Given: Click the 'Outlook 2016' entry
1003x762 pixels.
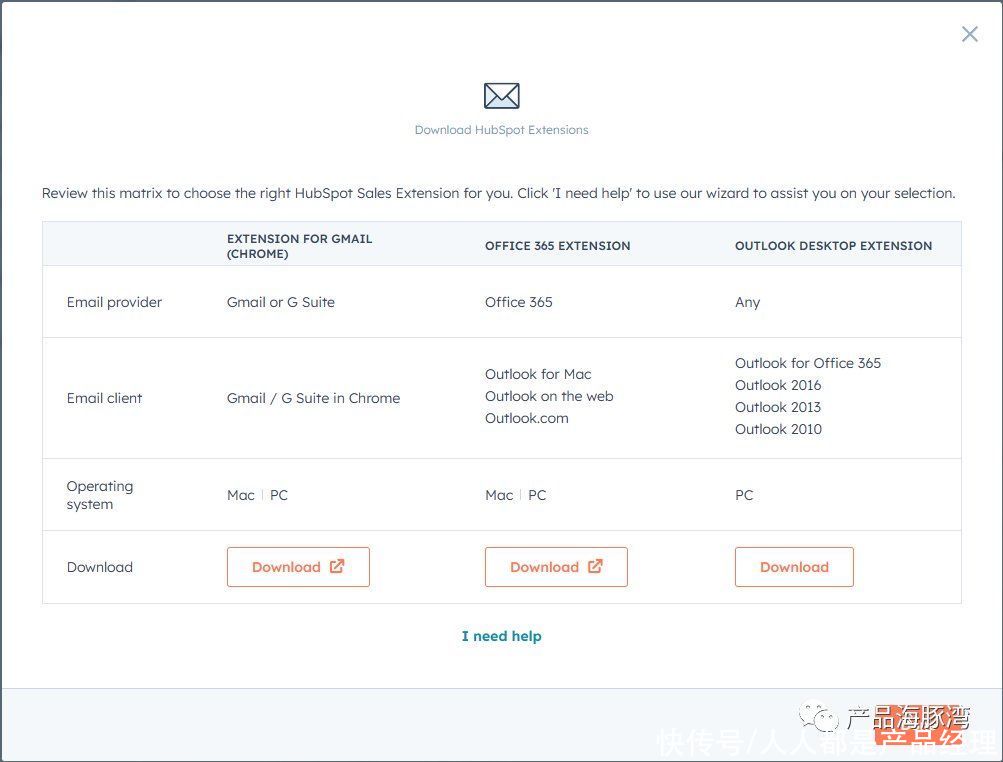Looking at the screenshot, I should [778, 385].
